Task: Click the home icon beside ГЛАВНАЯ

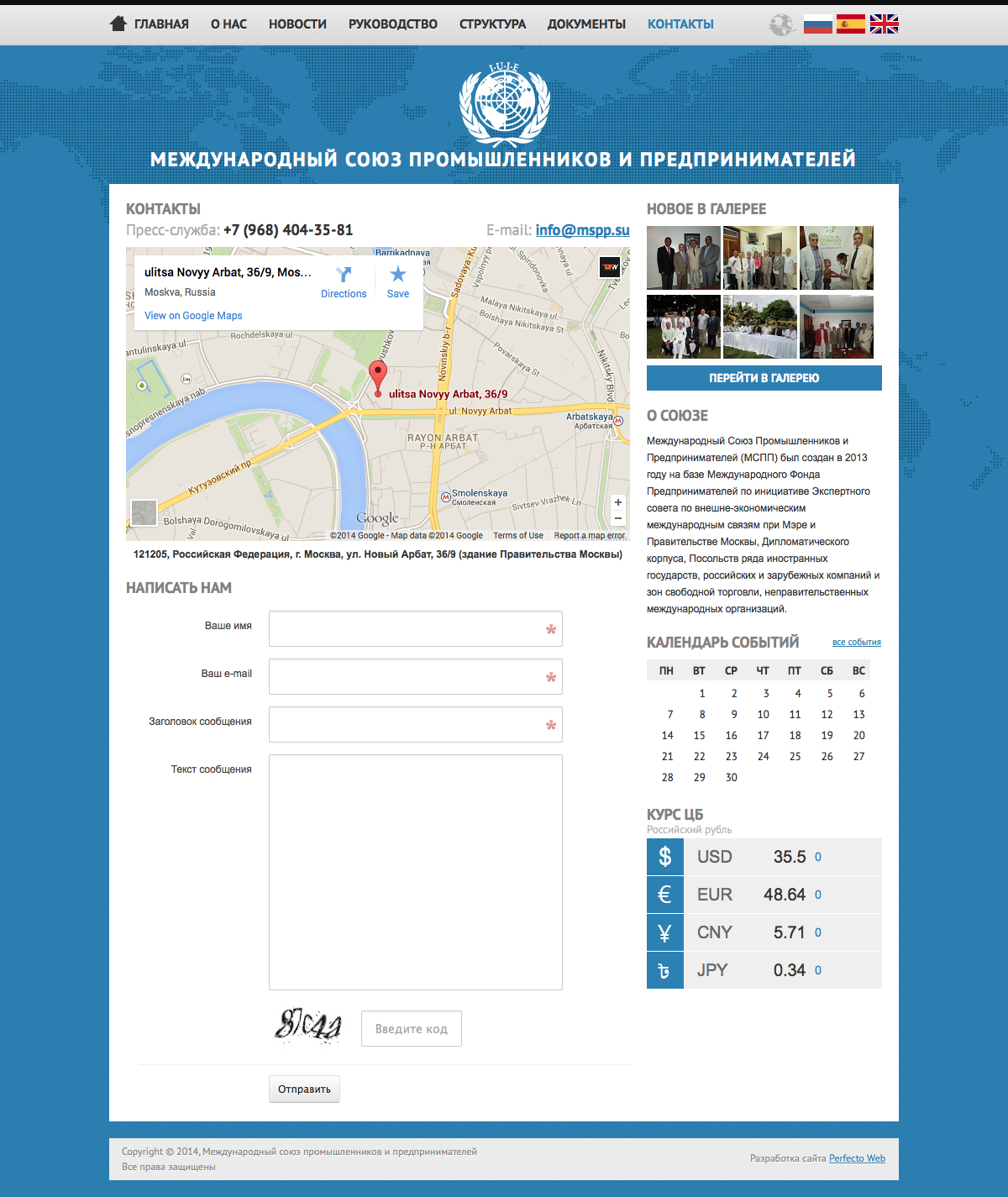Action: [x=118, y=24]
